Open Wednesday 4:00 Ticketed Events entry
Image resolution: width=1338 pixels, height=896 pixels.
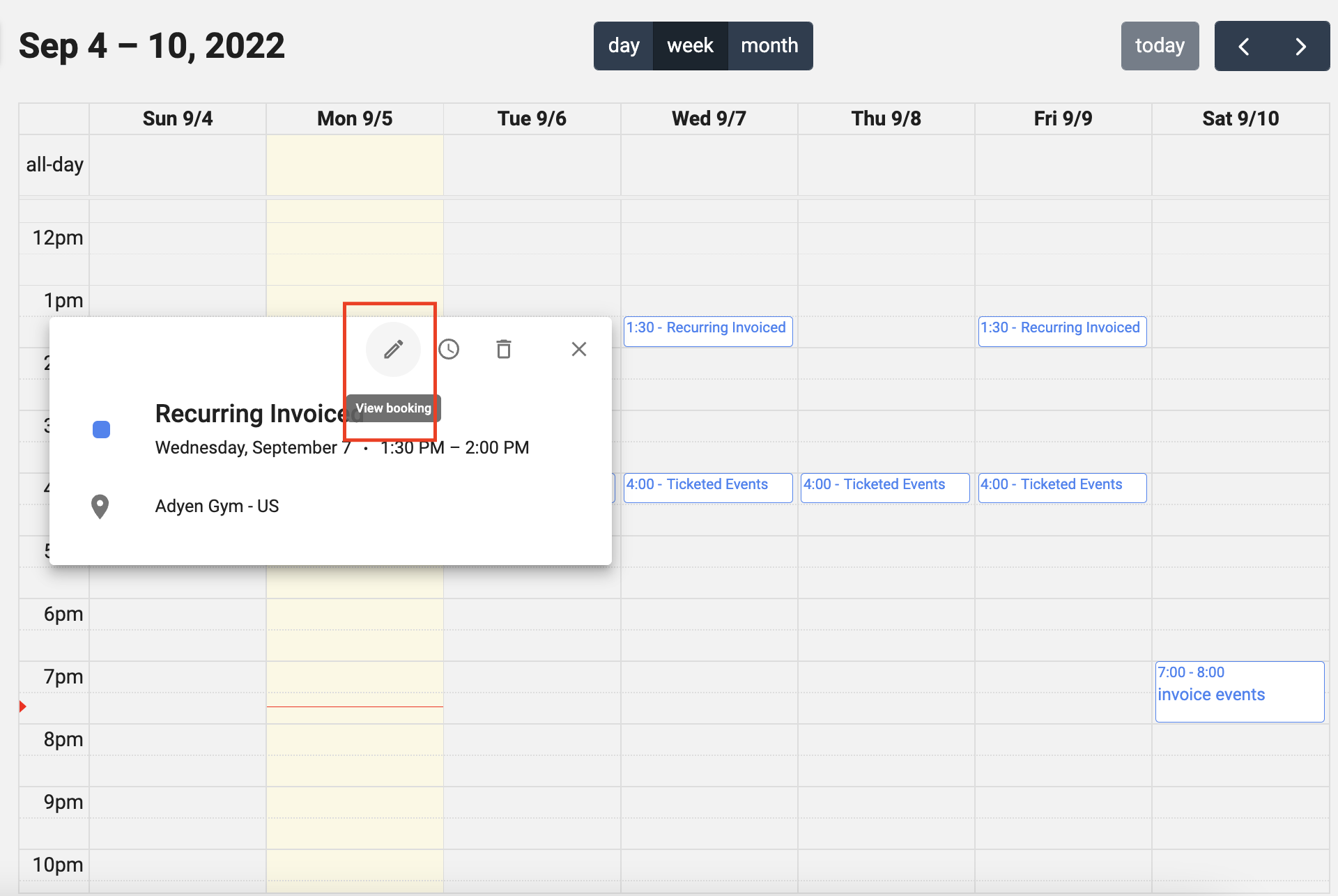707,487
